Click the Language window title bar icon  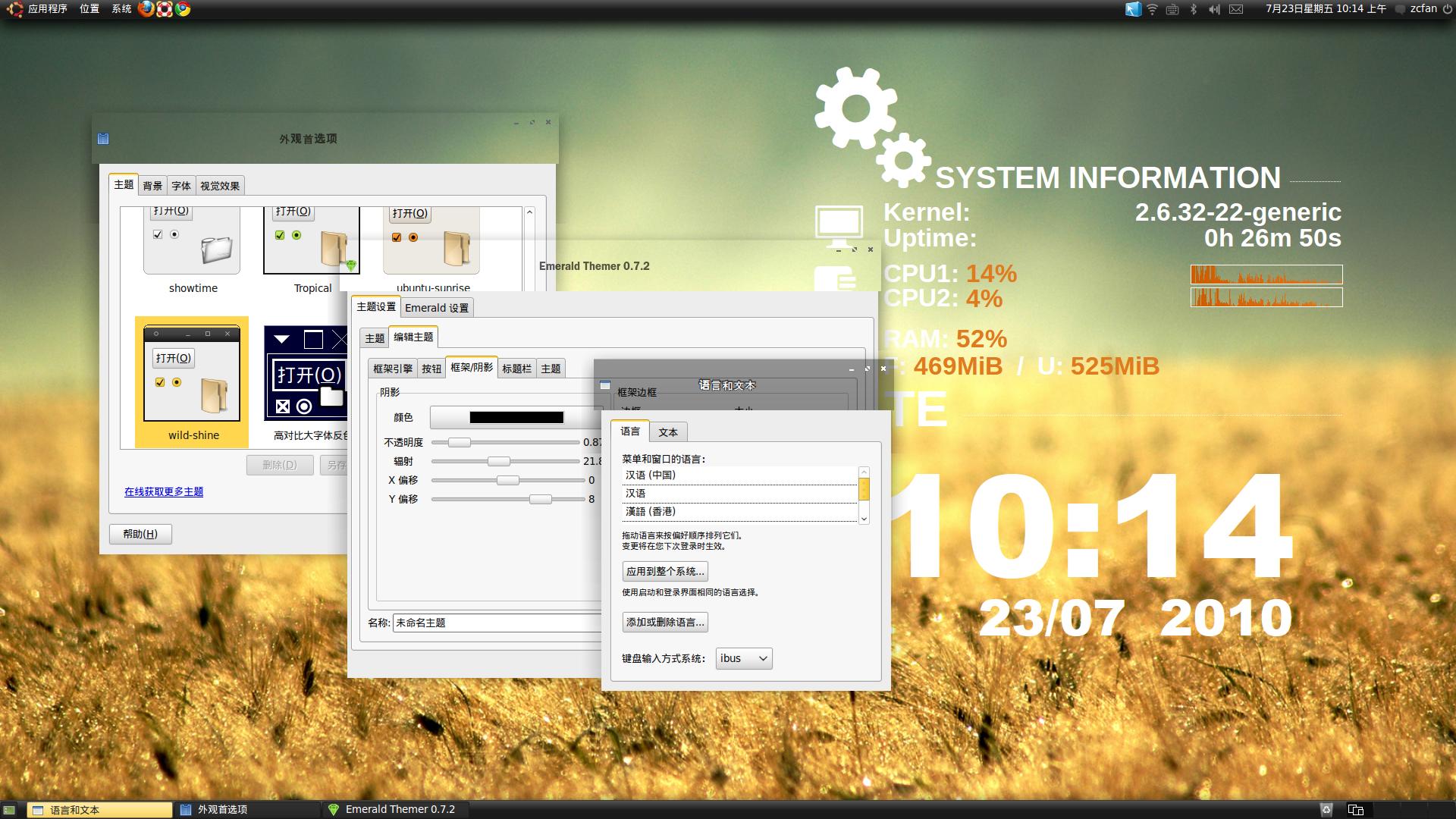[605, 385]
